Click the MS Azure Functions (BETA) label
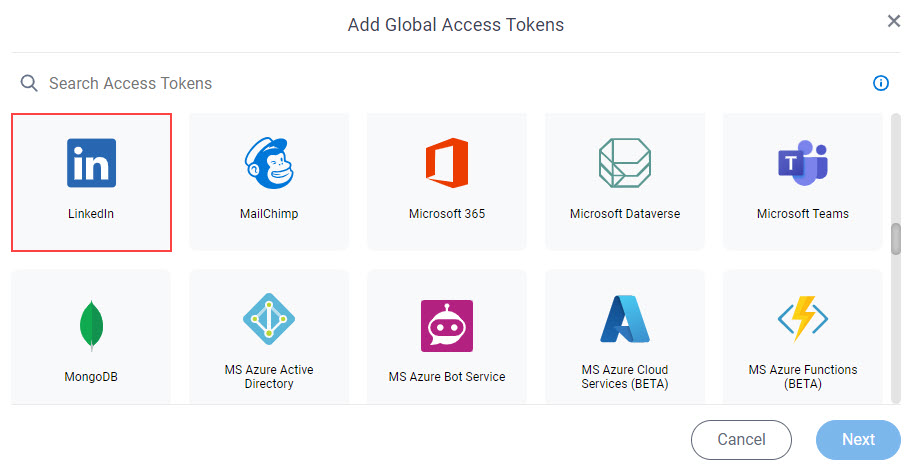Viewport: 909px width, 467px height. tap(802, 377)
